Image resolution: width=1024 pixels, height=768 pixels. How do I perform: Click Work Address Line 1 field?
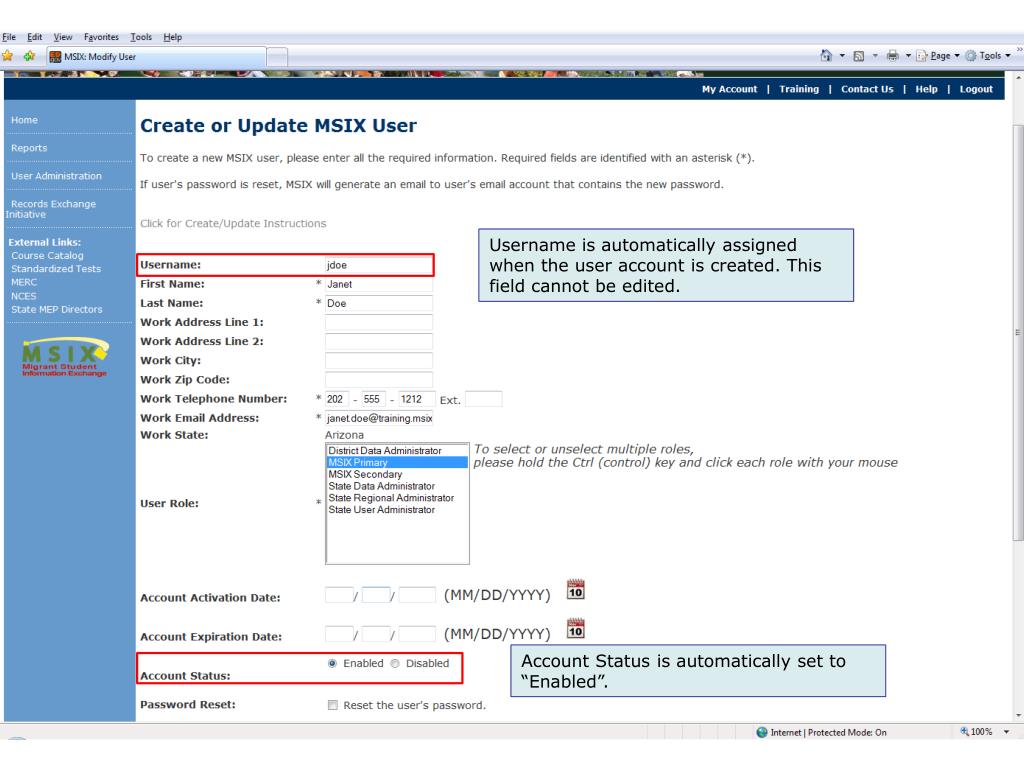[x=379, y=323]
